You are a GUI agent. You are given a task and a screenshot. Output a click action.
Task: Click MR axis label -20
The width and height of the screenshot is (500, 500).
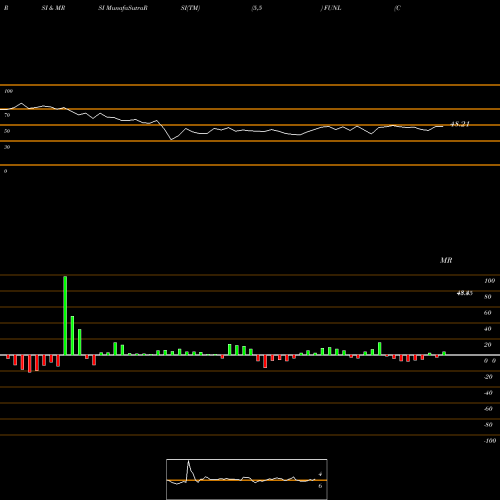pyautogui.click(x=488, y=377)
